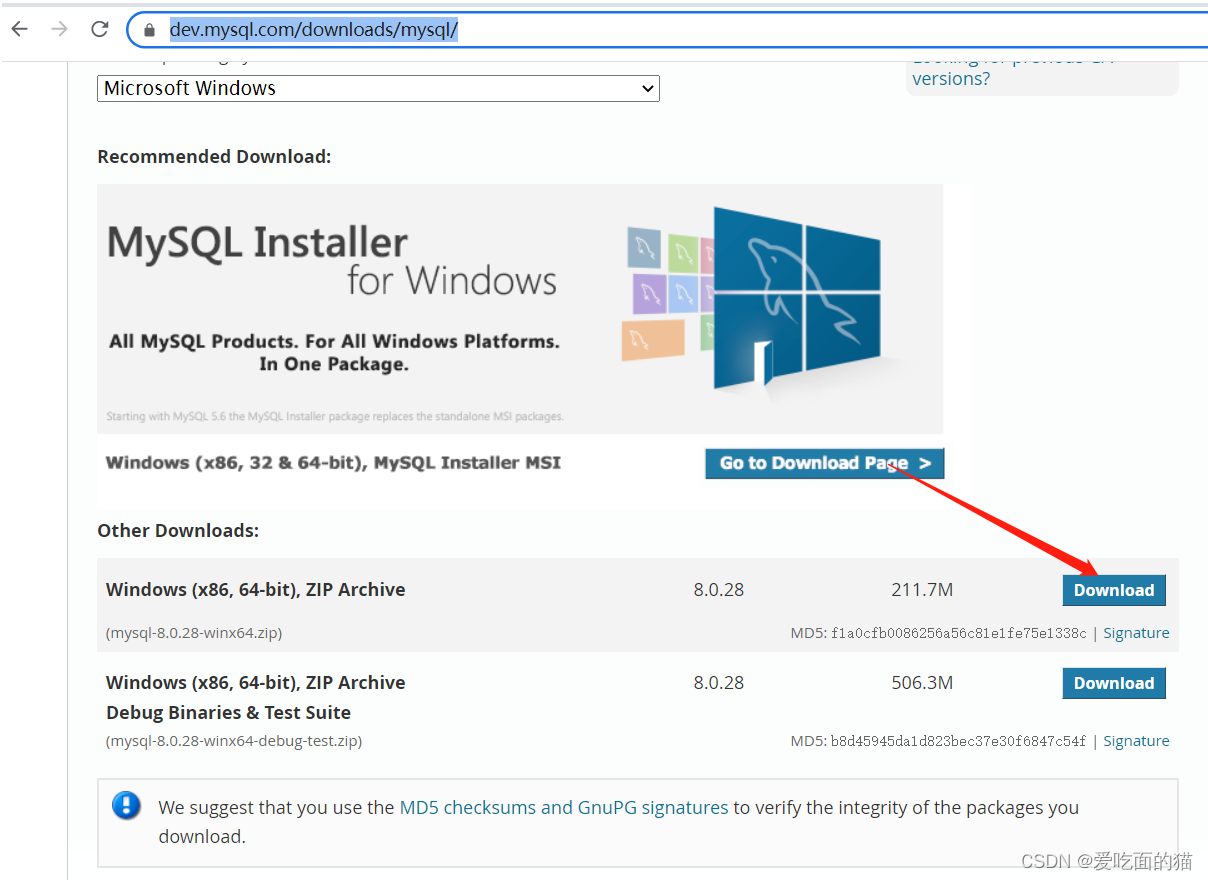Open Signature link for the debug-test zip
This screenshot has height=880, width=1208.
[1136, 741]
